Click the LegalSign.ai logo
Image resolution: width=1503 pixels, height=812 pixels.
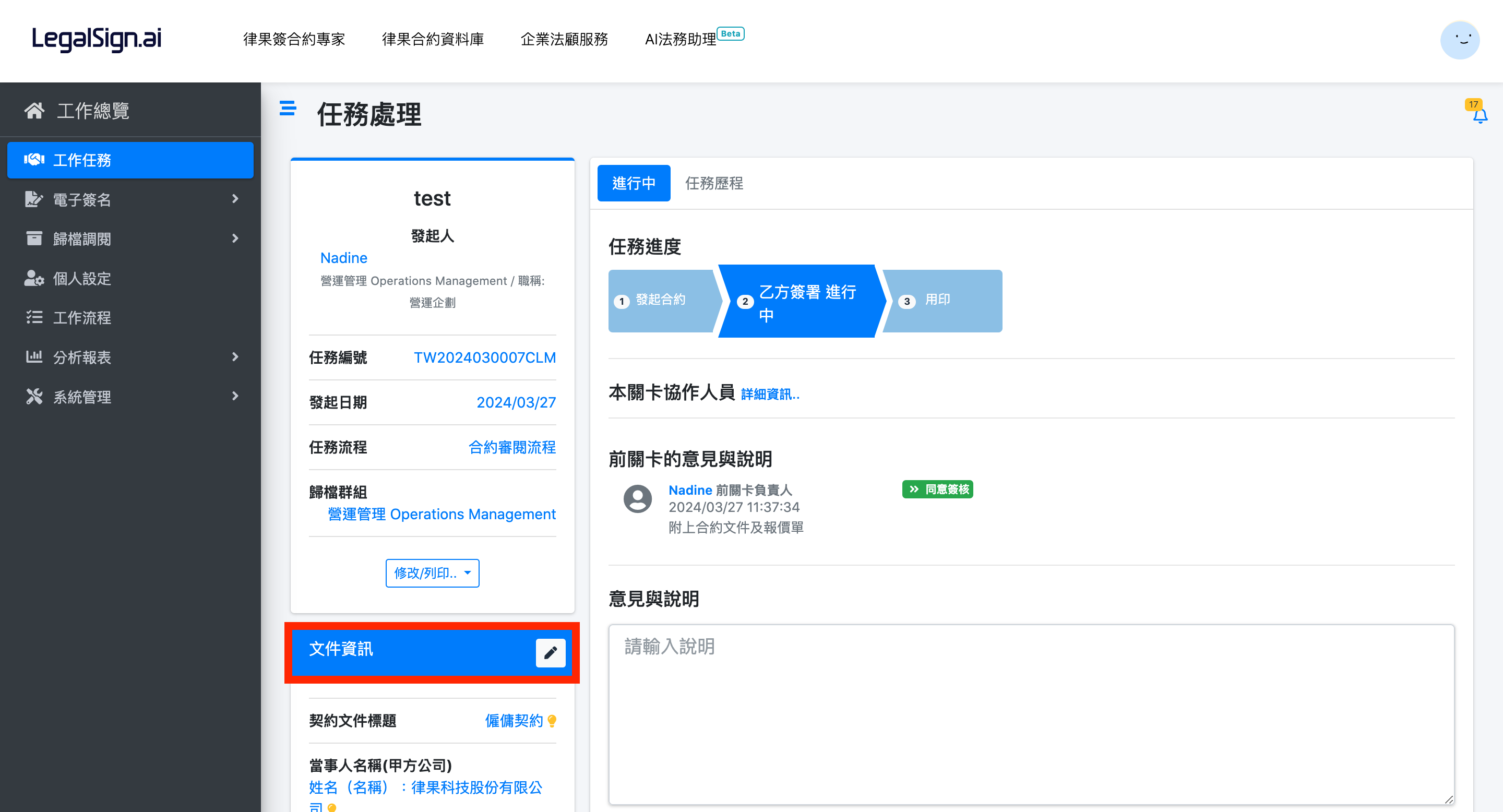click(96, 39)
